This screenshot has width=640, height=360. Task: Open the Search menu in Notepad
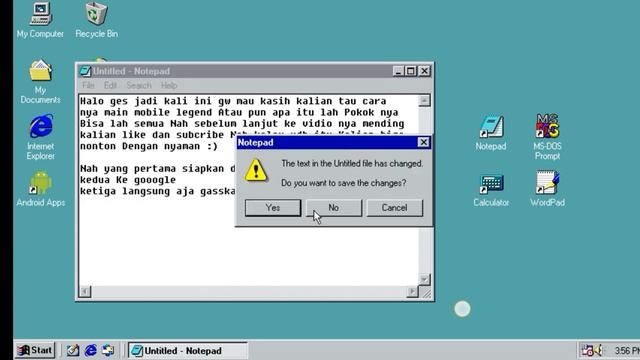coord(139,85)
